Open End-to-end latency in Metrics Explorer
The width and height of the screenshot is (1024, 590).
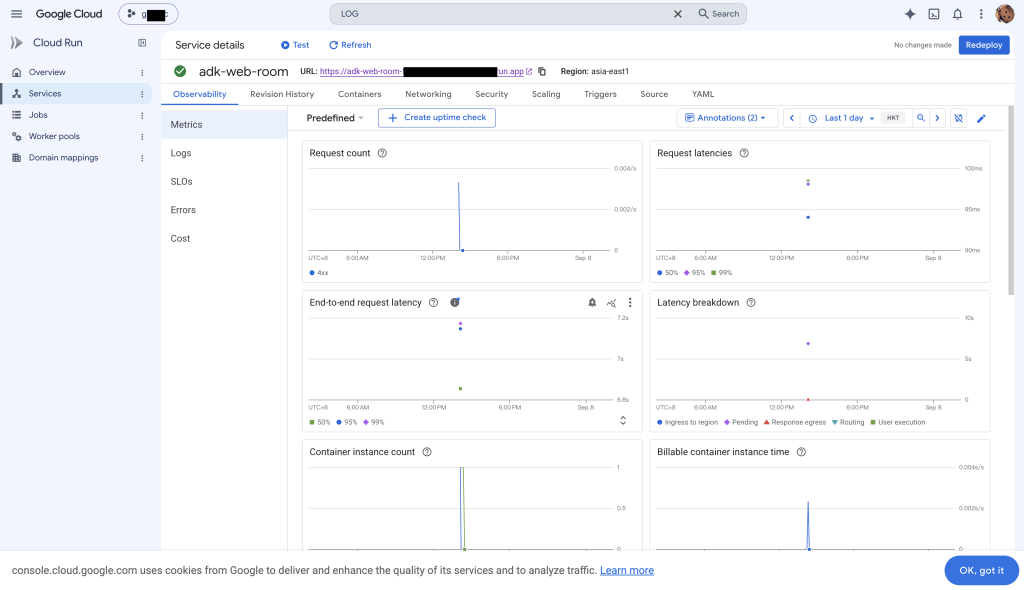pyautogui.click(x=611, y=303)
